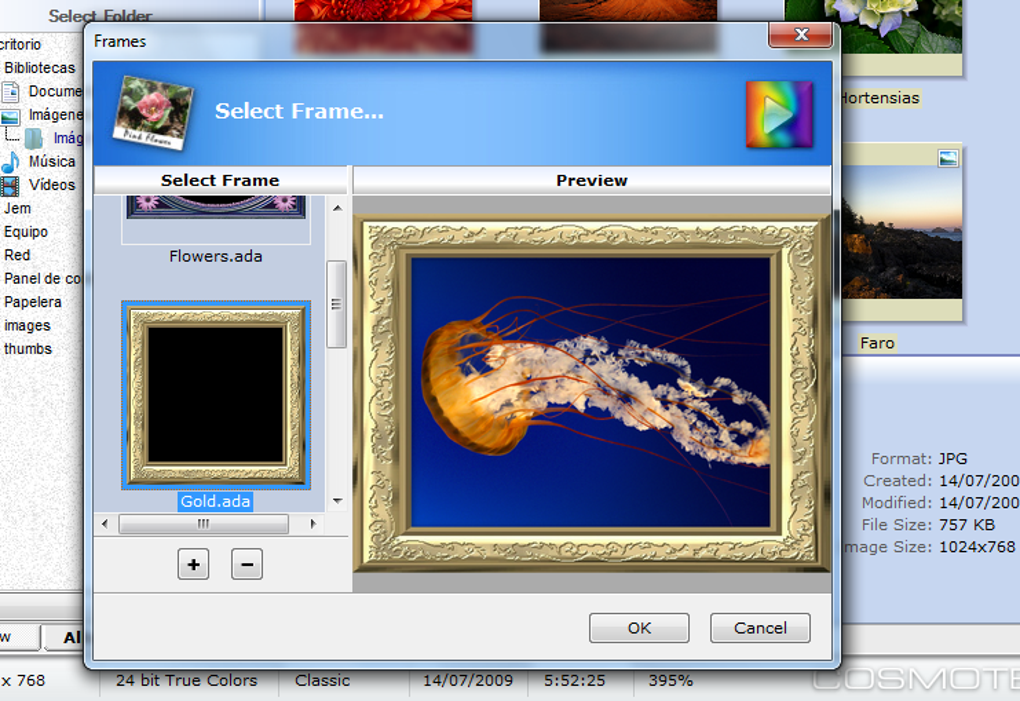The width and height of the screenshot is (1020, 701).
Task: Confirm frame selection with OK
Action: pos(639,628)
